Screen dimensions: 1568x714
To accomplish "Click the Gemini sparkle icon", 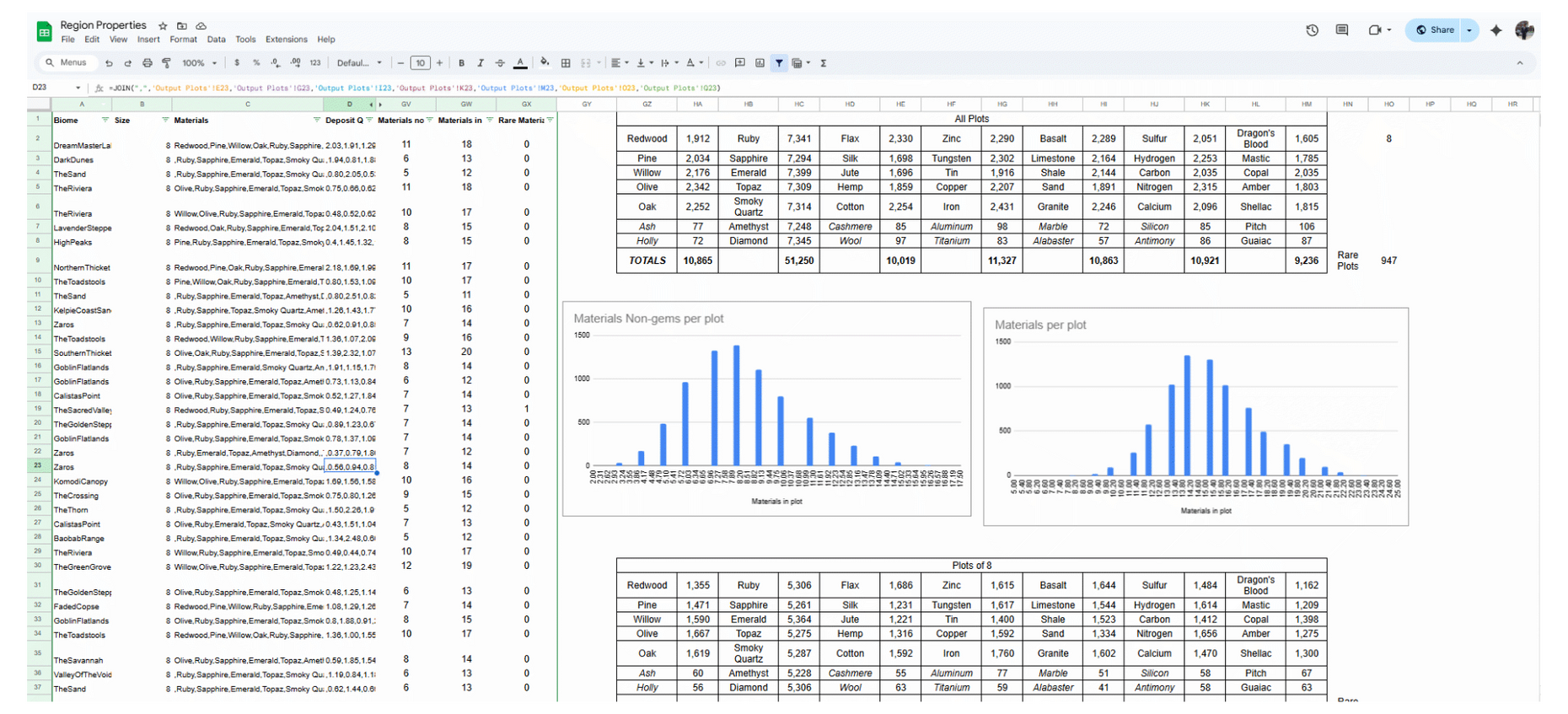I will click(x=1496, y=30).
